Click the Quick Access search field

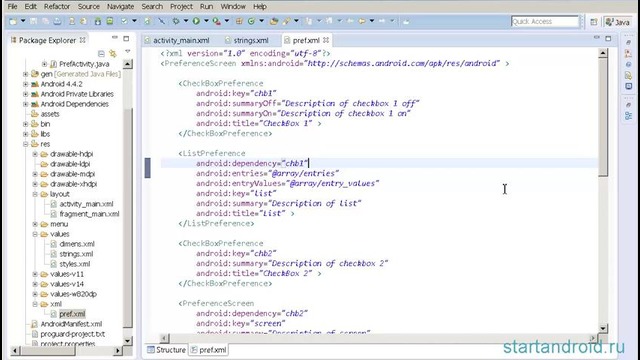[x=545, y=21]
